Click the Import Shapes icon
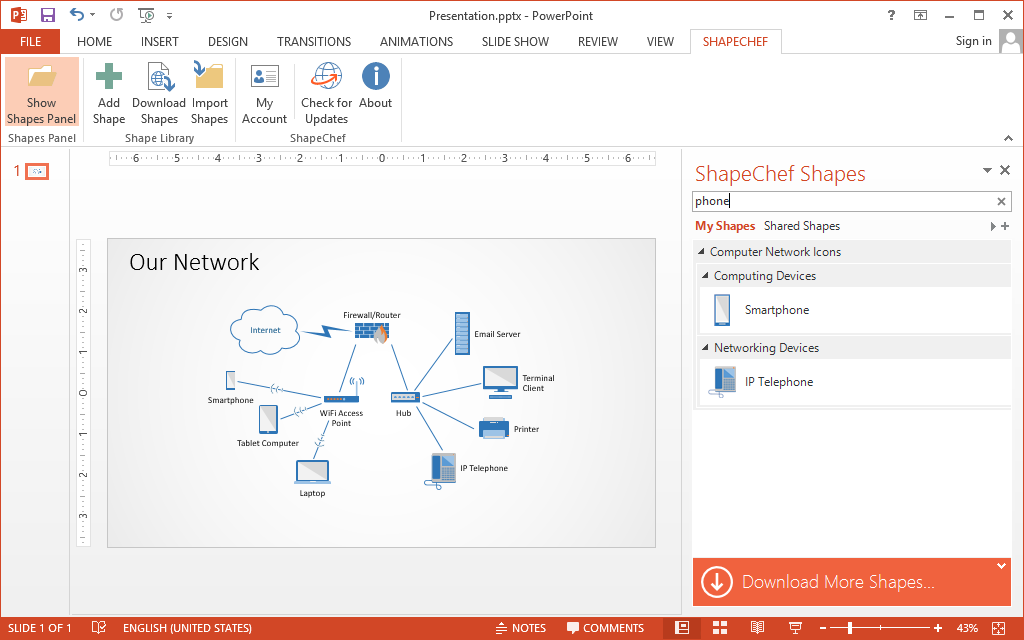 [209, 75]
